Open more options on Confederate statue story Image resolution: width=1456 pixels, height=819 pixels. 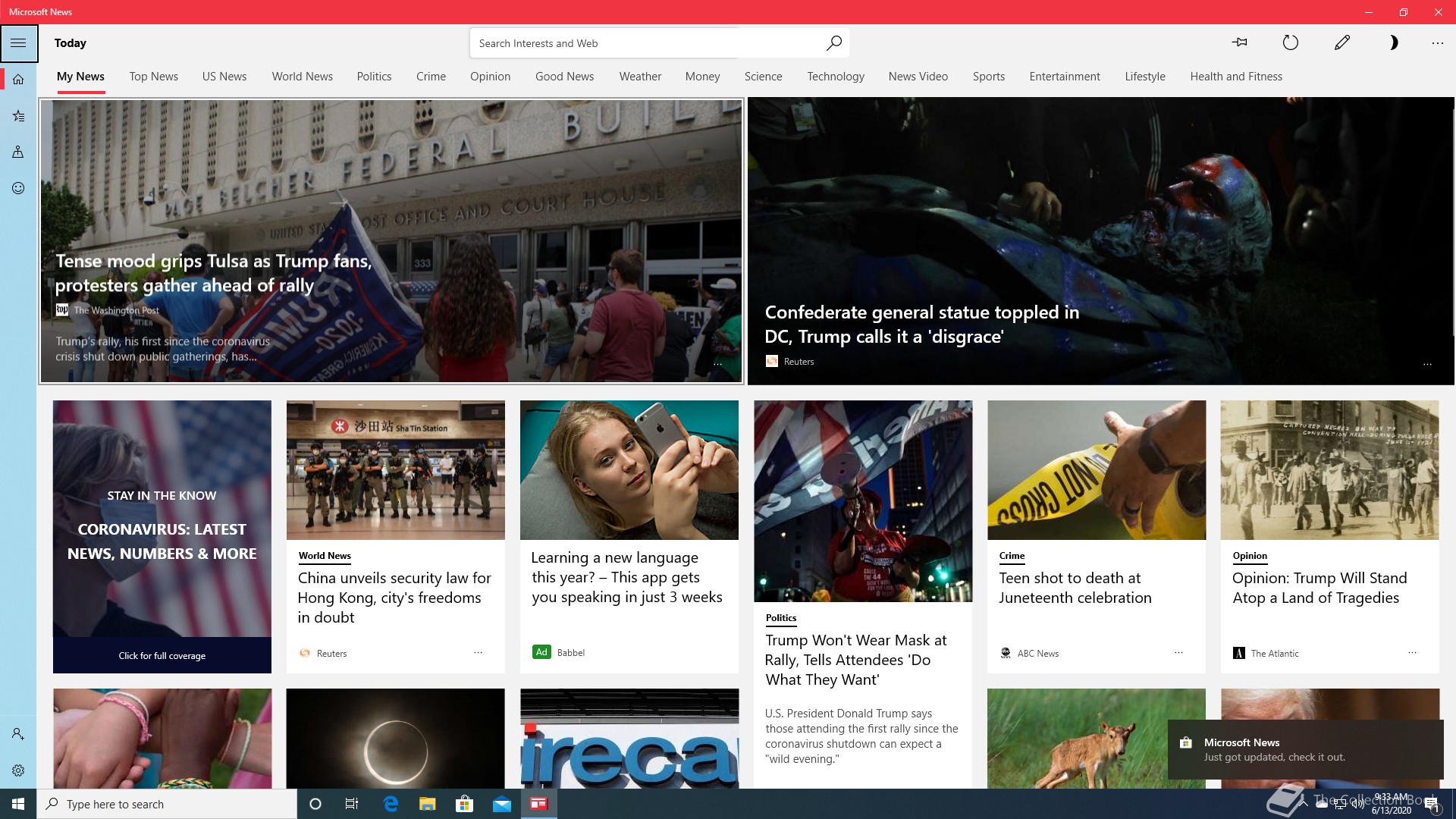point(1427,364)
